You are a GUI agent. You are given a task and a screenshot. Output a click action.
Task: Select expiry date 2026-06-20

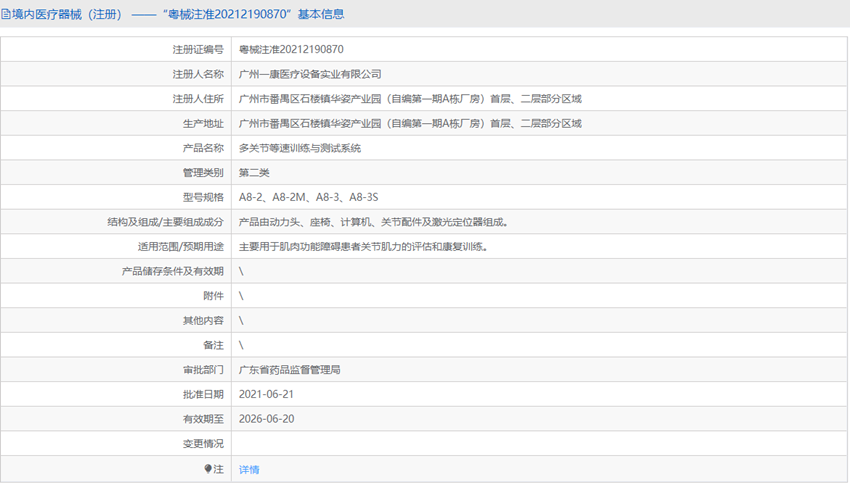(x=266, y=419)
